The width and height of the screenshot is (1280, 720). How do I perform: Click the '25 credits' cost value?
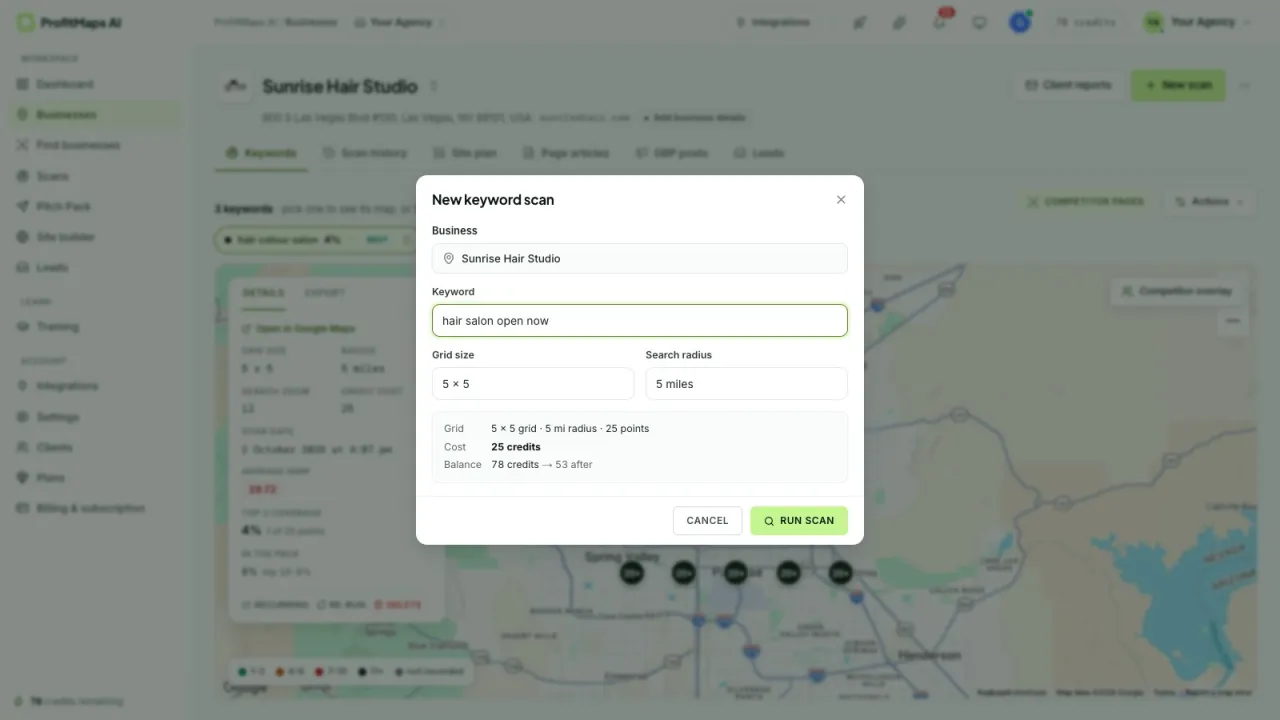[x=516, y=447]
